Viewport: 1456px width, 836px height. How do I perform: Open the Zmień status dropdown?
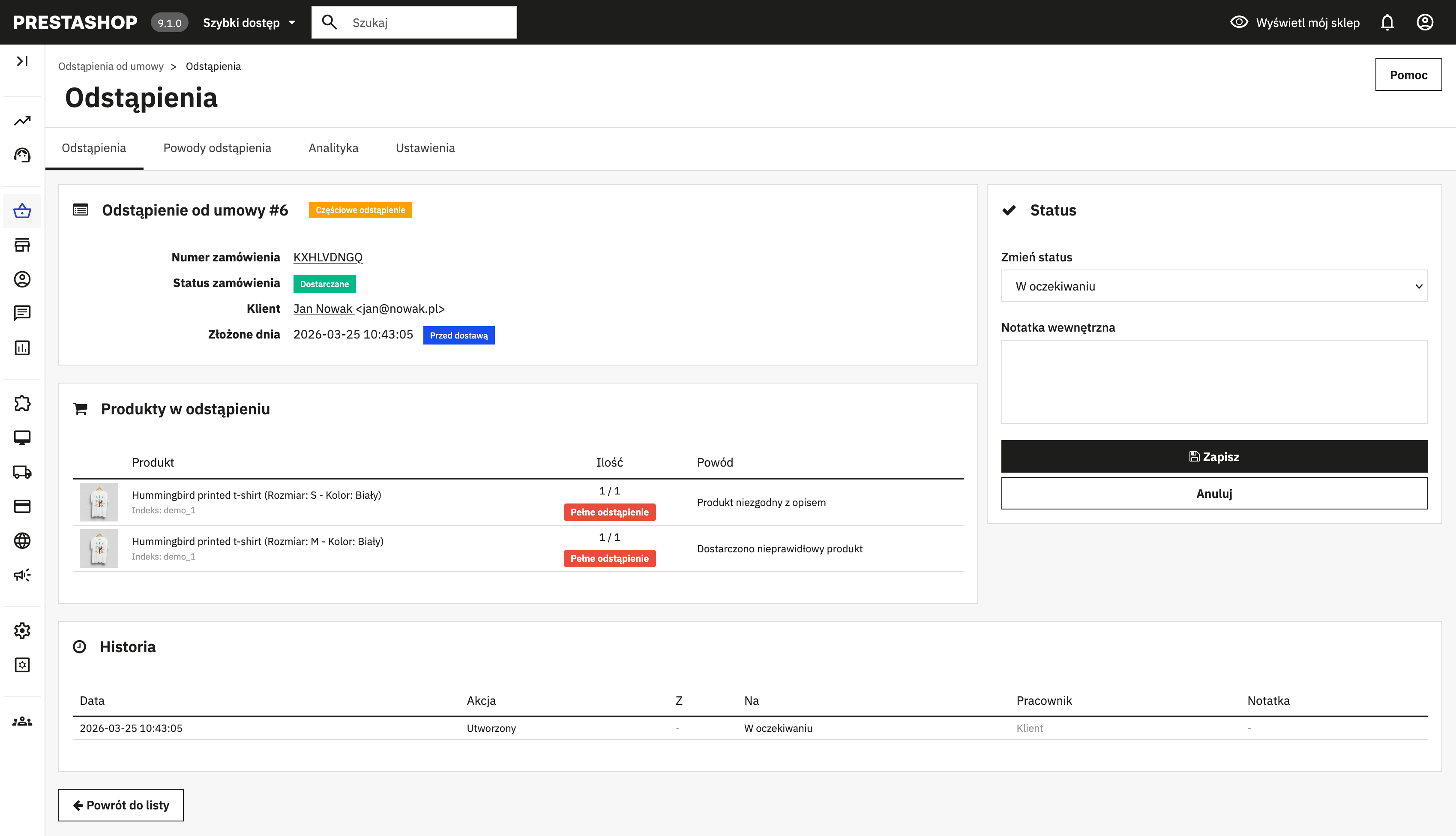(1214, 286)
